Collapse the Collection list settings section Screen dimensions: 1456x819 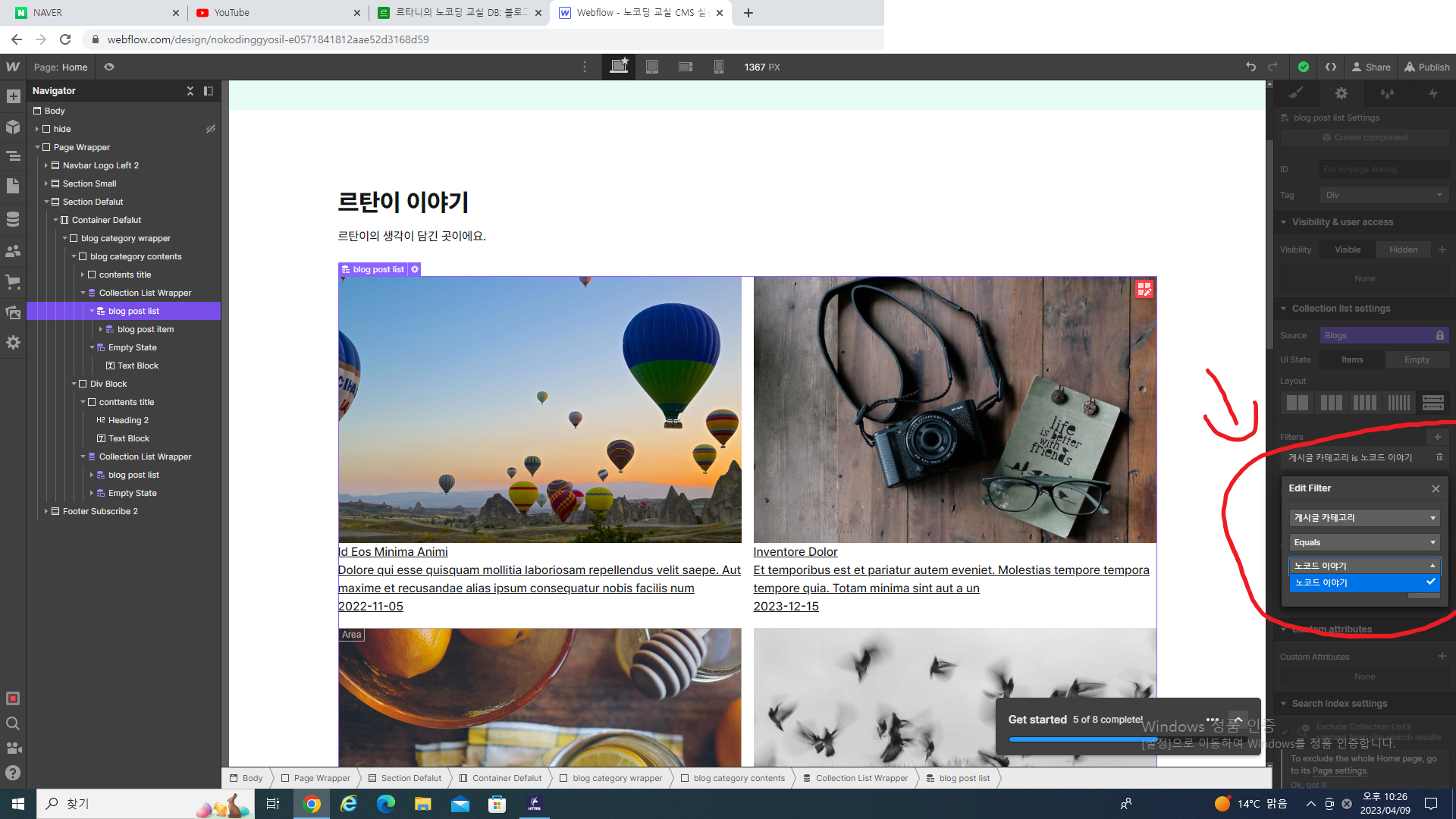(1283, 309)
